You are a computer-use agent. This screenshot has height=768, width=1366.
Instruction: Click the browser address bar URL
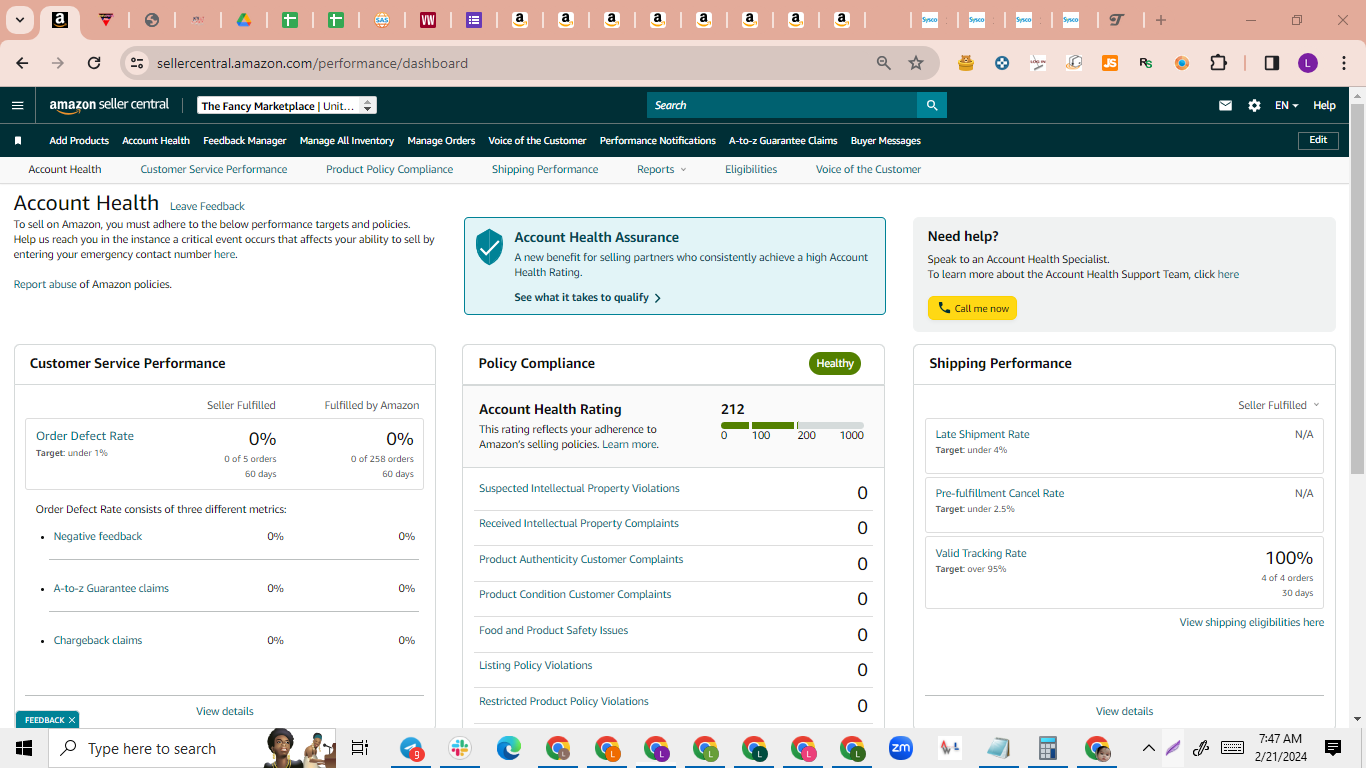[312, 63]
